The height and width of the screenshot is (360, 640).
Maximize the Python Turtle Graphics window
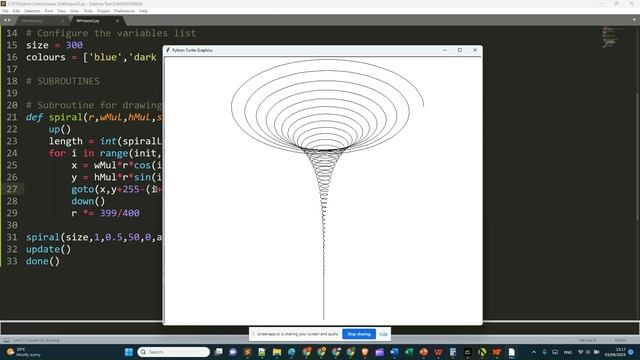(460, 50)
